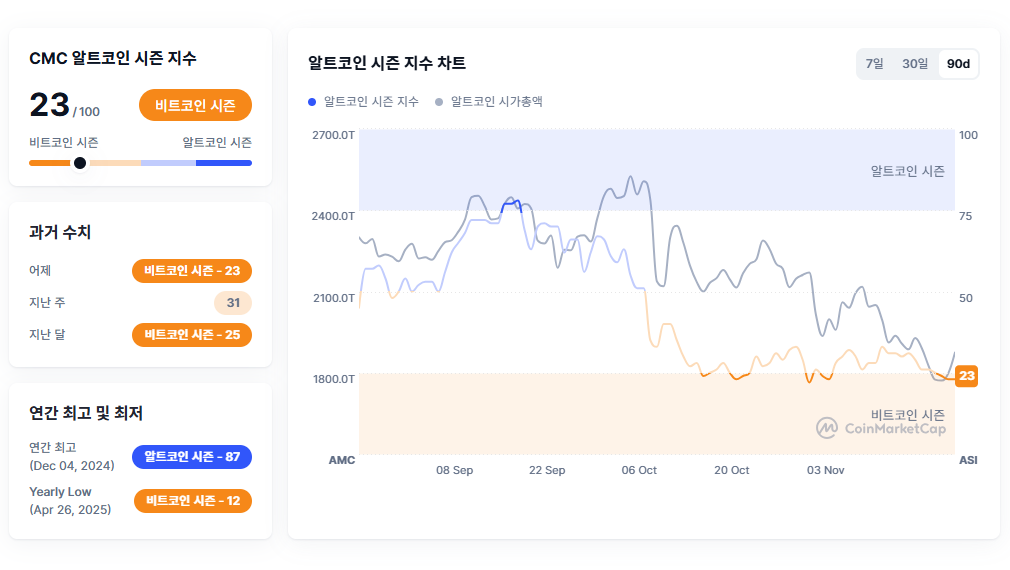Toggle the 알트코인 시즌 지수 legend dot
Viewport: 1010px width, 570px height.
pos(313,102)
